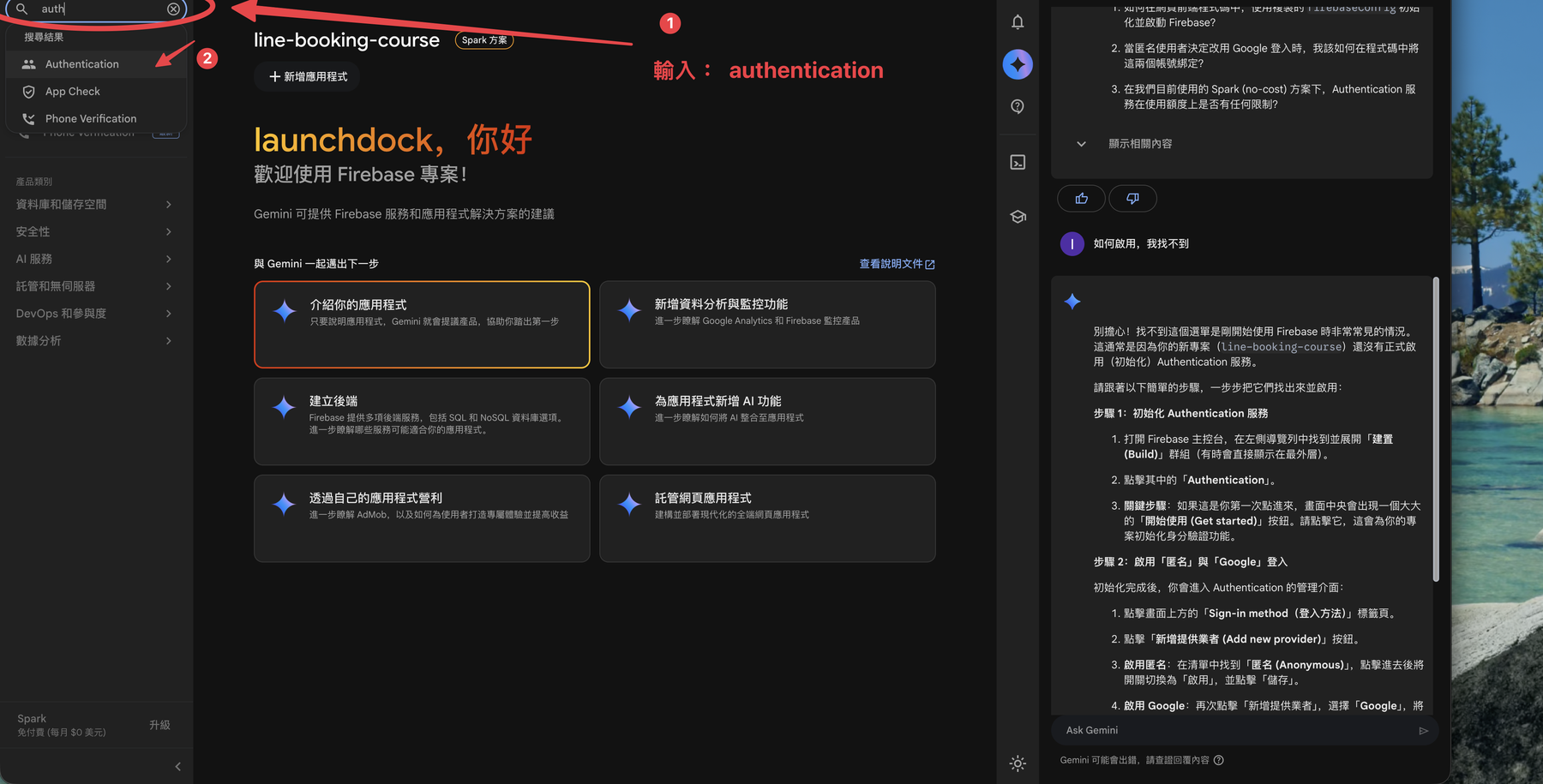Open the 透過自己的應用程式營利 card

422,518
